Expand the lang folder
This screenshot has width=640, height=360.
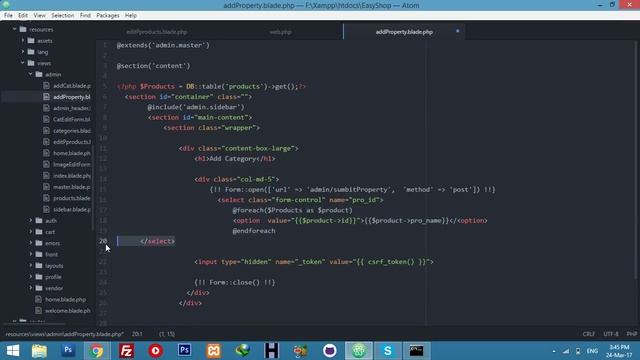[x=23, y=52]
